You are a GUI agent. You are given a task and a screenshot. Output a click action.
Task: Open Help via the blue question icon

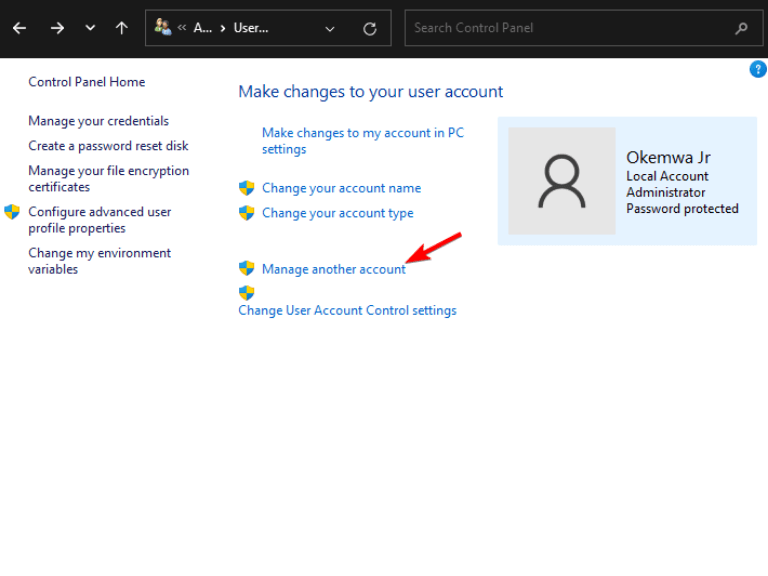point(758,69)
